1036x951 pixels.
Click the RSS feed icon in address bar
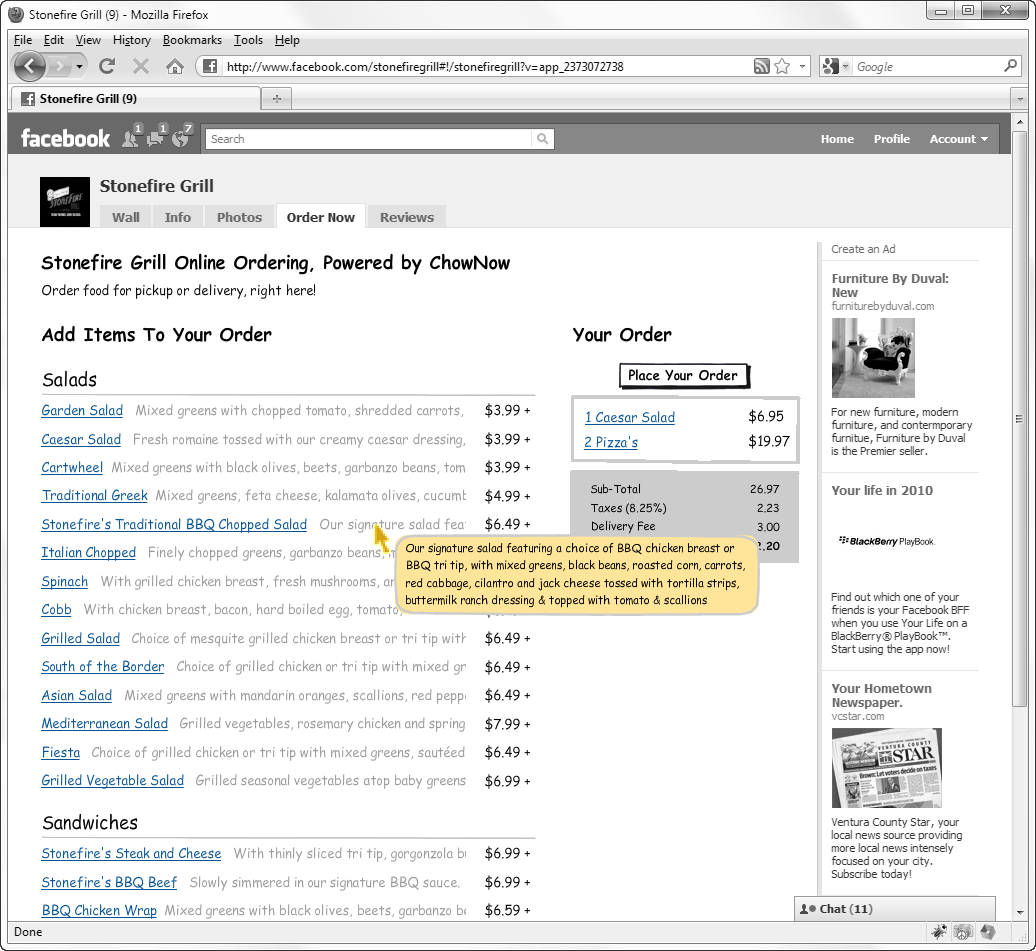click(761, 67)
